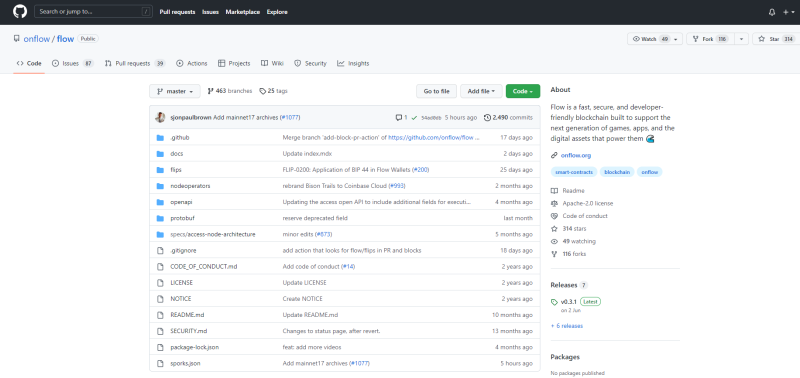Image resolution: width=800 pixels, height=378 pixels.
Task: Open Issues in the top navigation bar
Action: pyautogui.click(x=210, y=12)
